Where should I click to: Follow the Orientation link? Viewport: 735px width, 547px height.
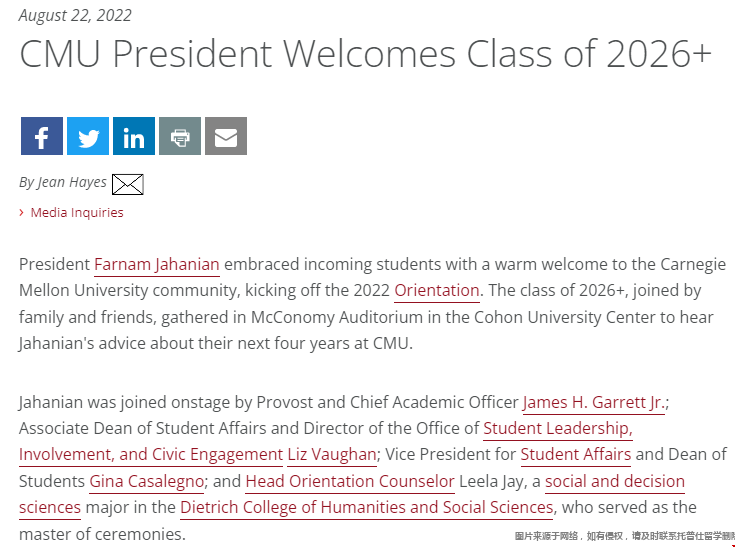point(437,291)
